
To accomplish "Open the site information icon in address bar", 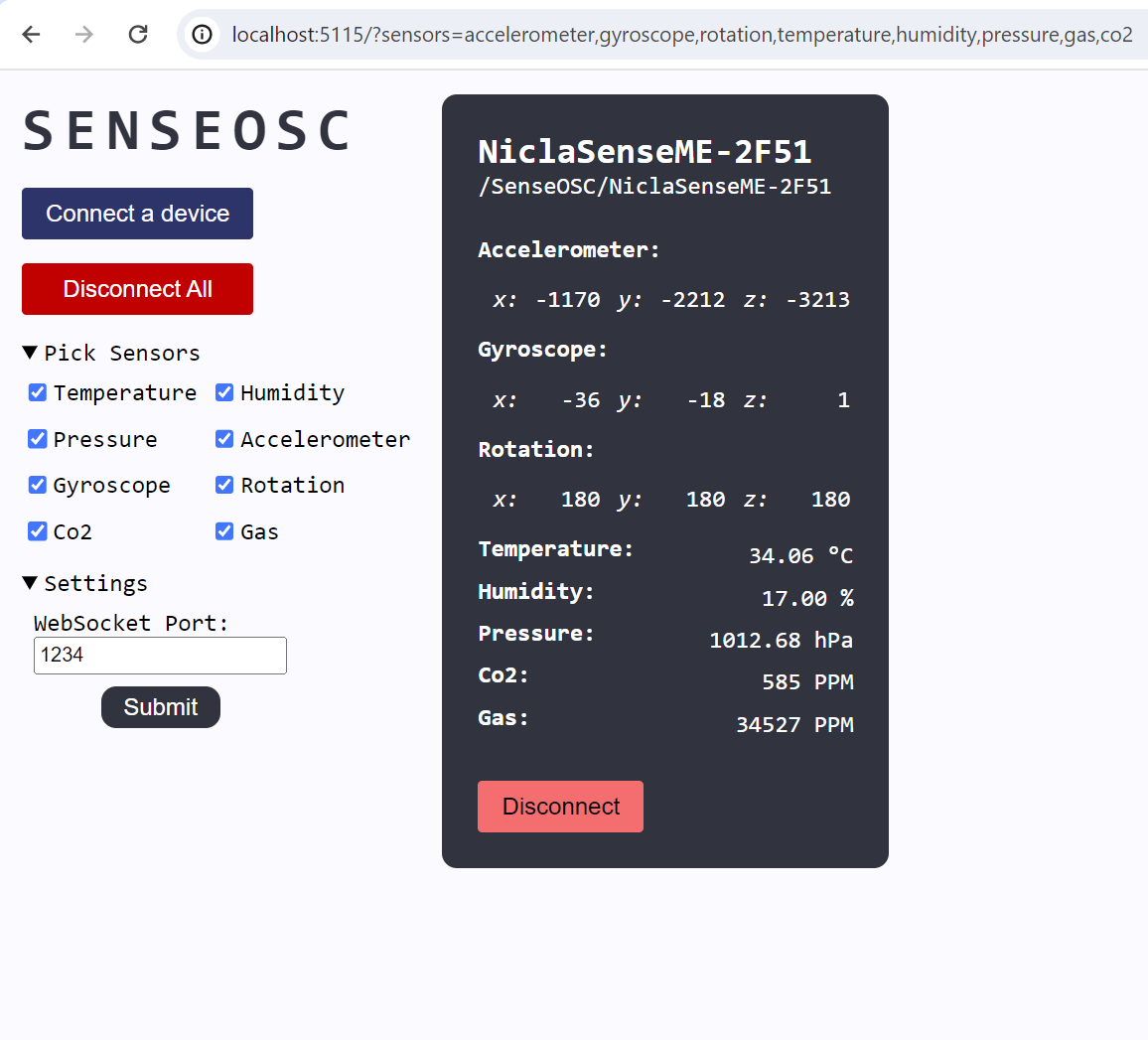I will tap(202, 34).
